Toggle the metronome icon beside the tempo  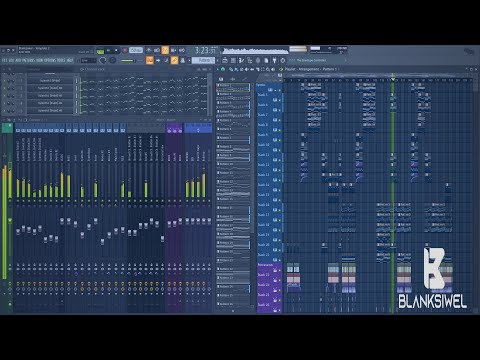[x=148, y=51]
